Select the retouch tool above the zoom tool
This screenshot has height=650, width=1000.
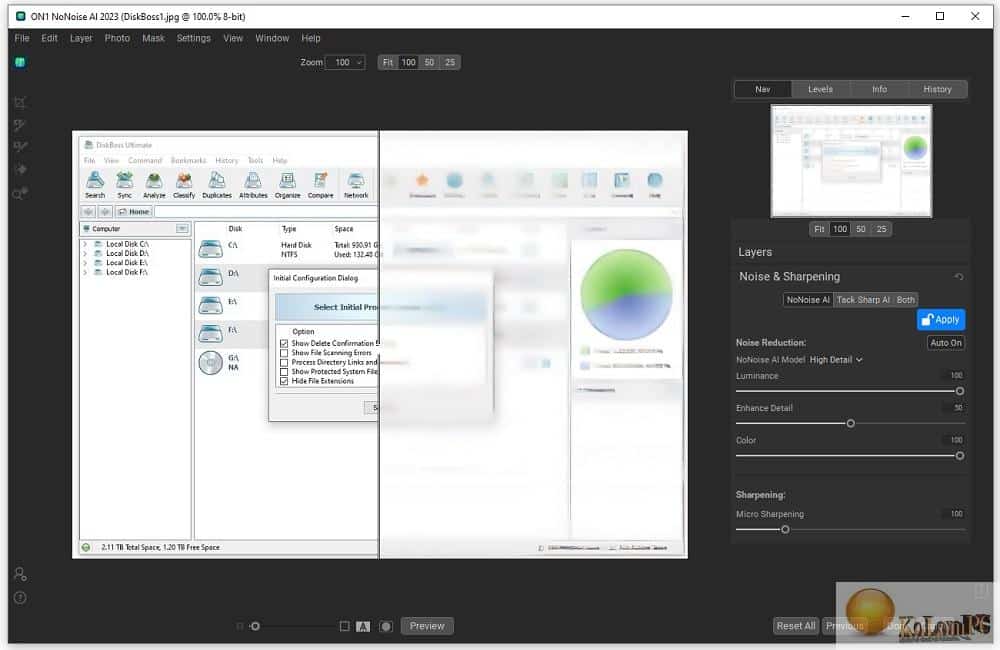pos(20,169)
